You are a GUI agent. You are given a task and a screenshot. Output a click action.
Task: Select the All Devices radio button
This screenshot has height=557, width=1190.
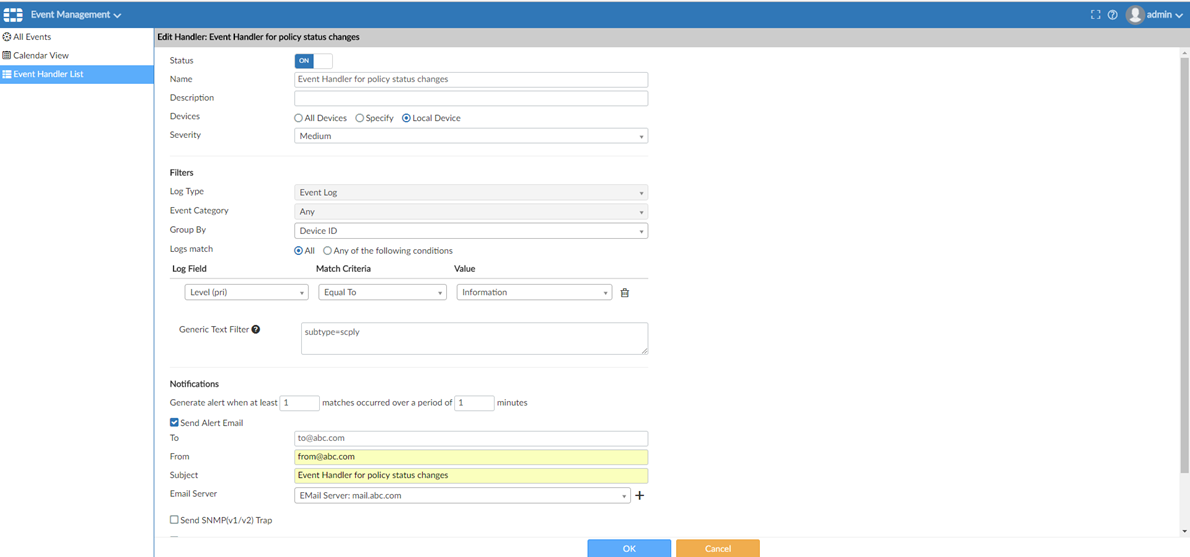pos(299,118)
